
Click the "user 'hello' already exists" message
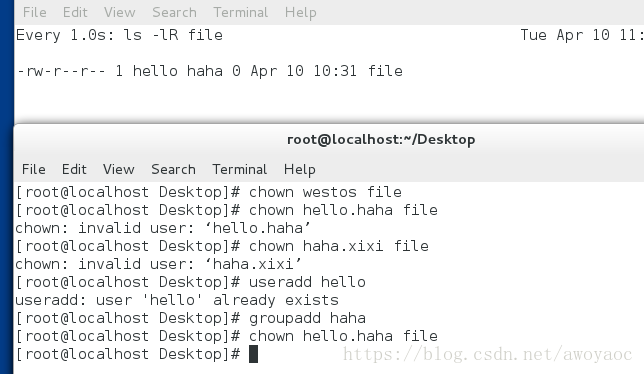coord(177,300)
